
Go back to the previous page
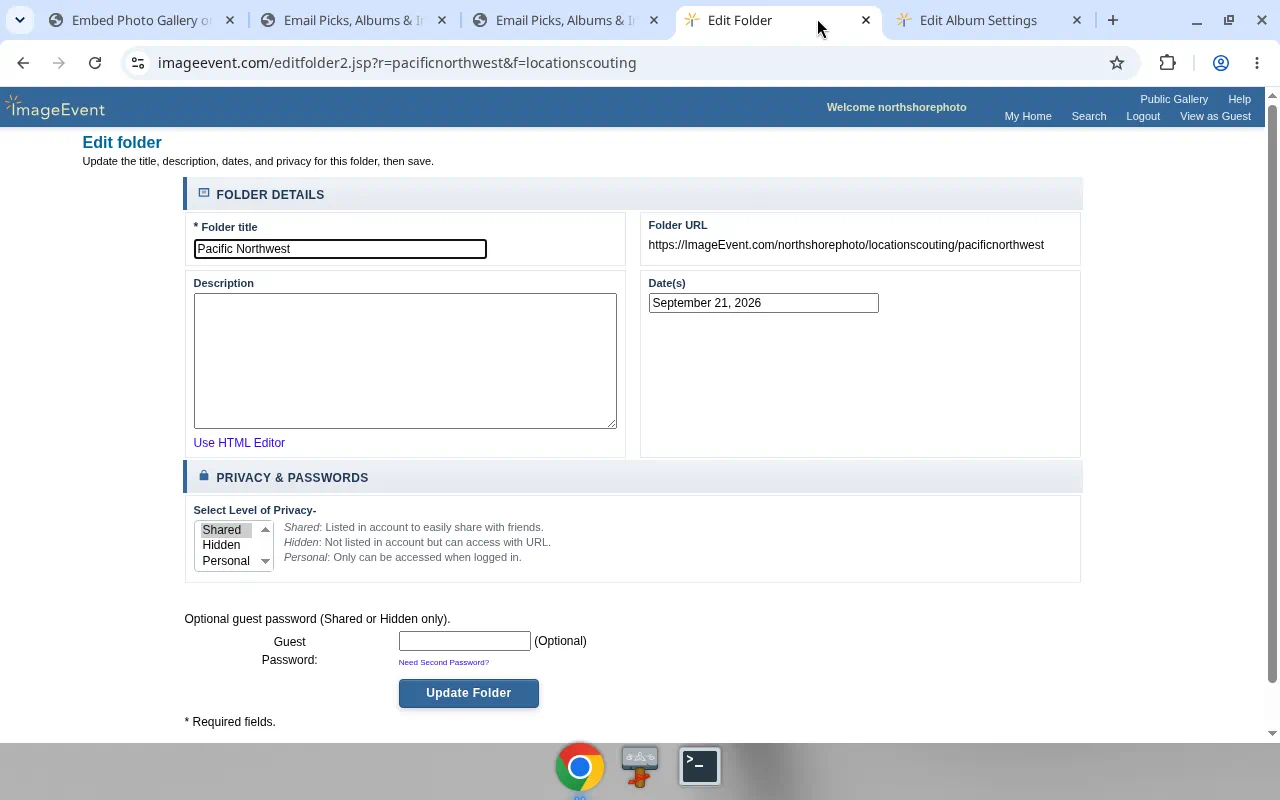[23, 63]
